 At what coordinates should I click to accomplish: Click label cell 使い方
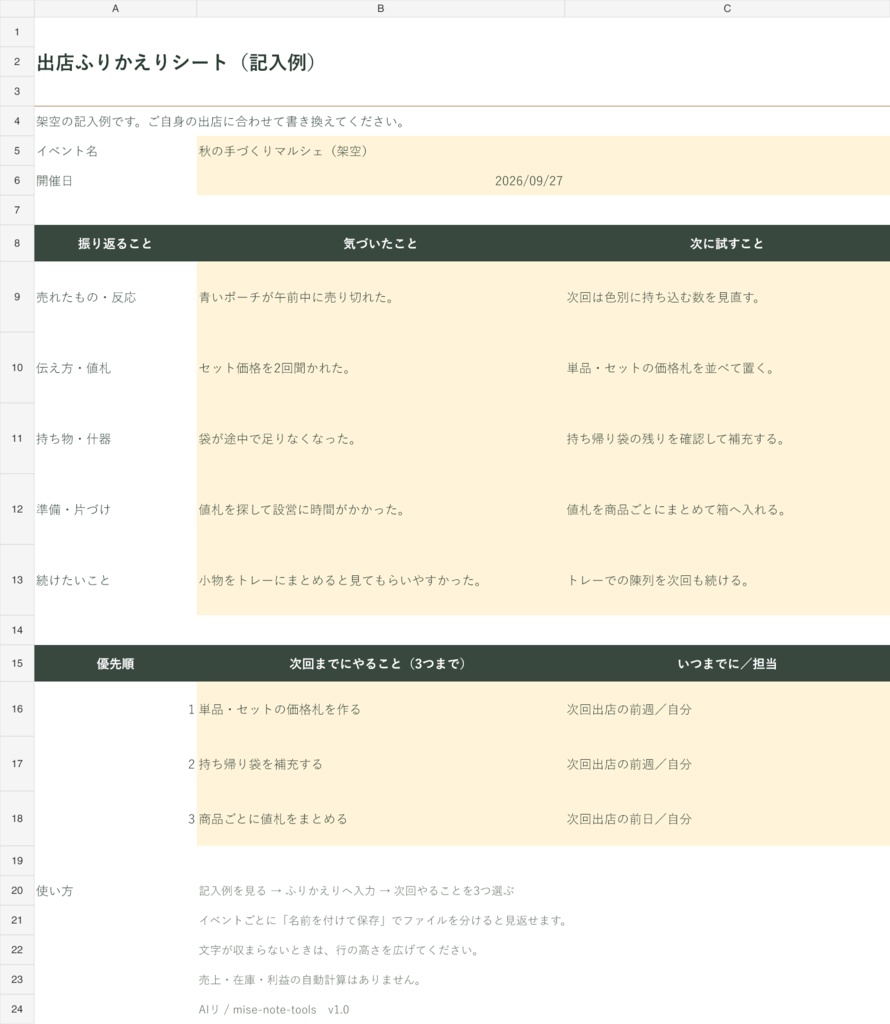tap(116, 891)
